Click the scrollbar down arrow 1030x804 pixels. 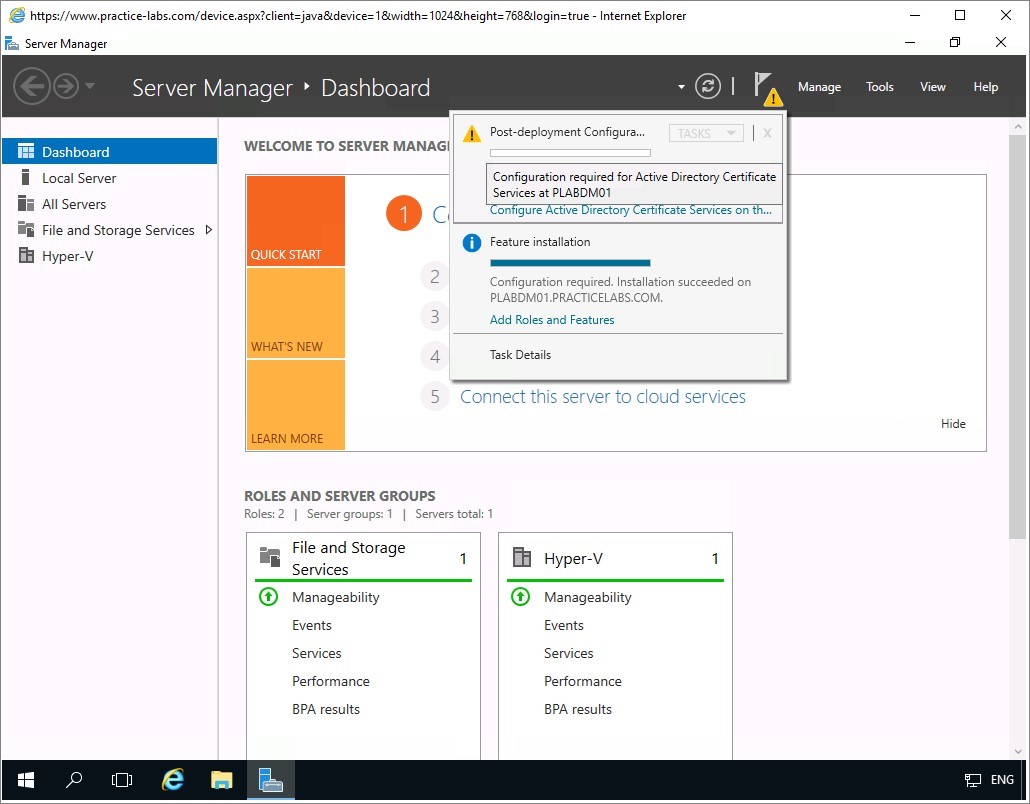pyautogui.click(x=1018, y=751)
